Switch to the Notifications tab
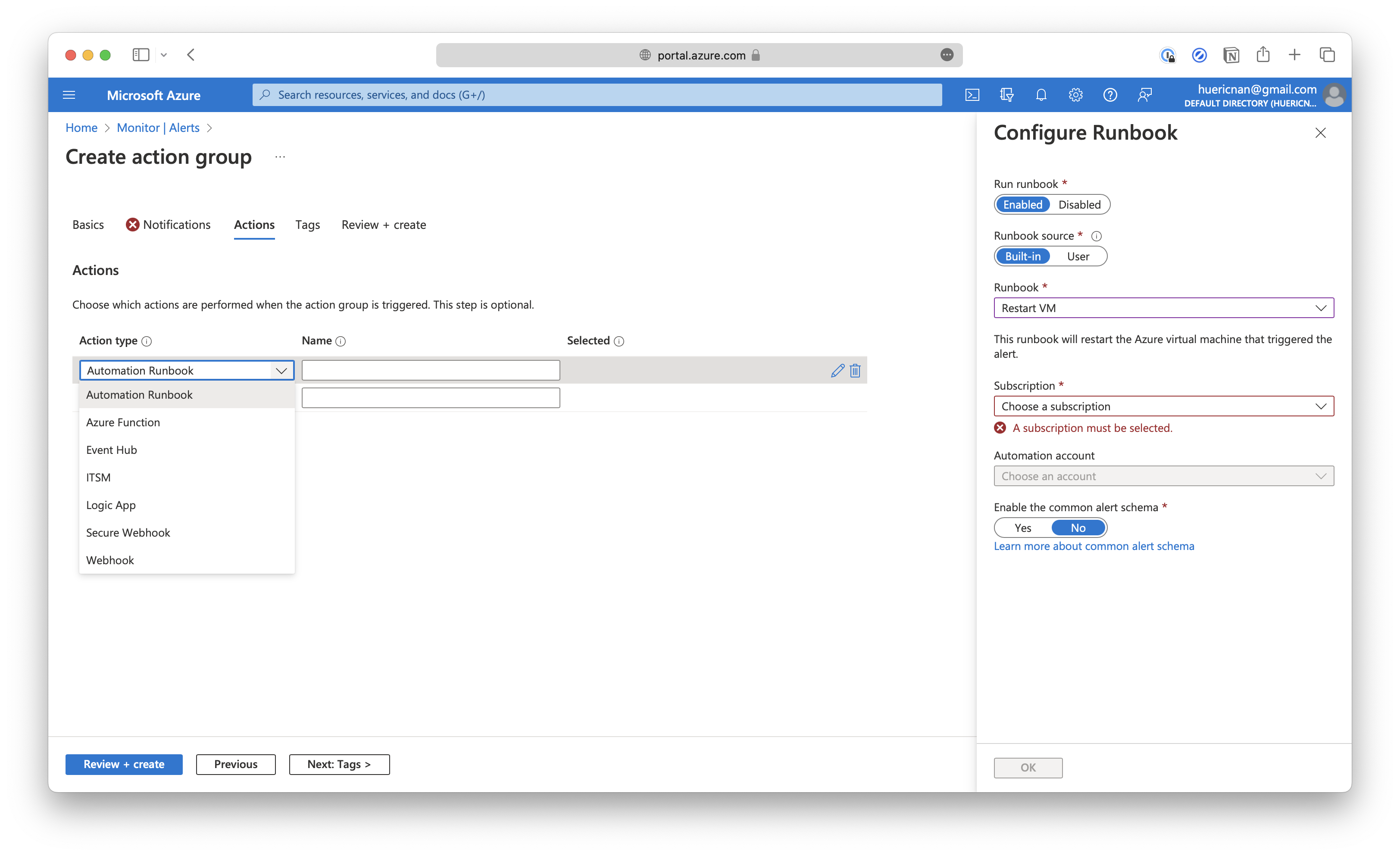Screen dimensions: 1400x856 pos(168,225)
